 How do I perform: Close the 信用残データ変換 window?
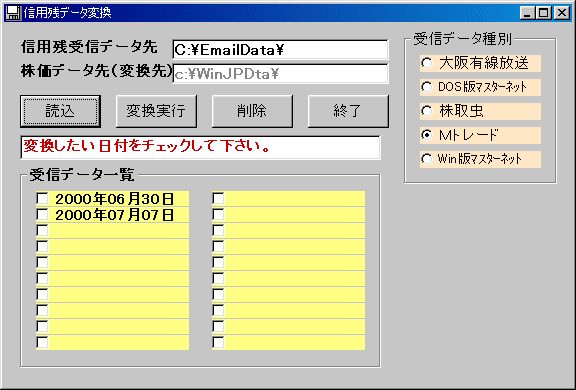pos(562,13)
